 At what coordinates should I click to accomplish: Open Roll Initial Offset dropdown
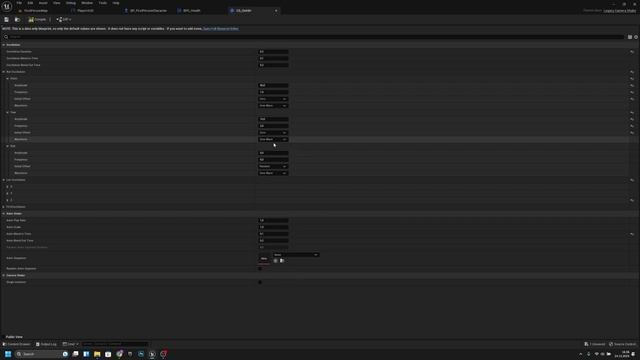coord(273,167)
